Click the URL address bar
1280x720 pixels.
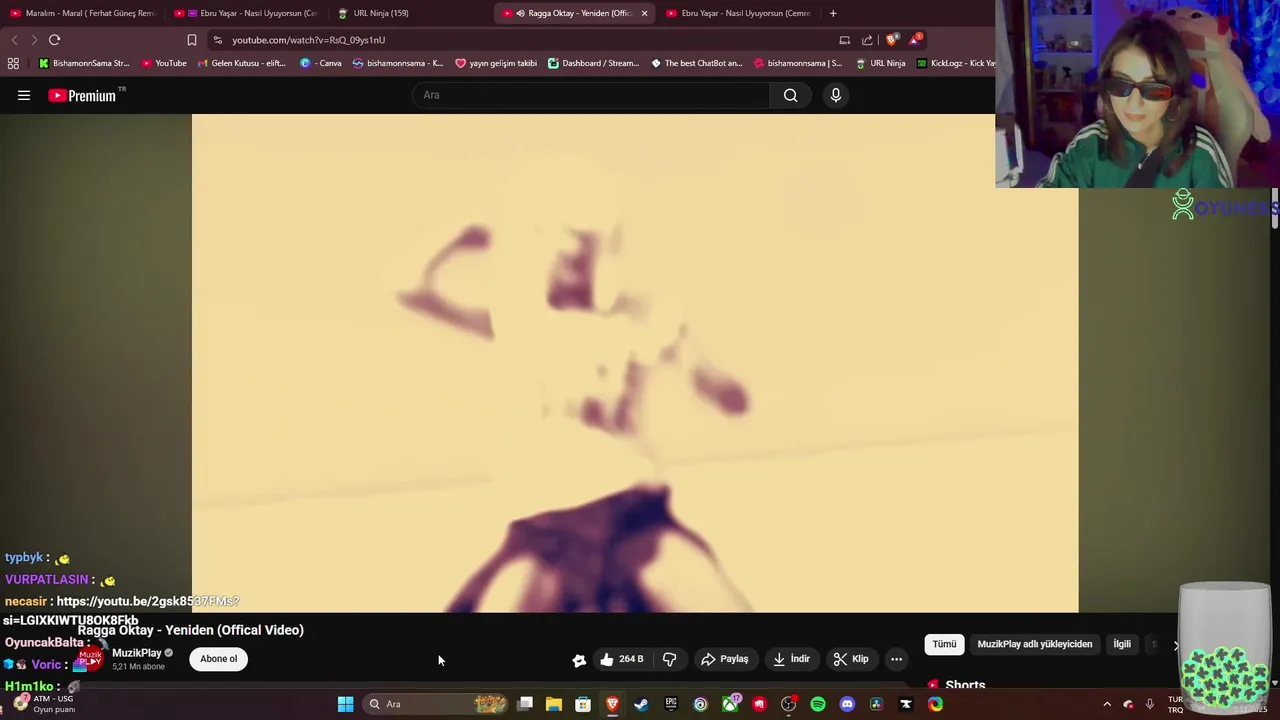tap(520, 40)
